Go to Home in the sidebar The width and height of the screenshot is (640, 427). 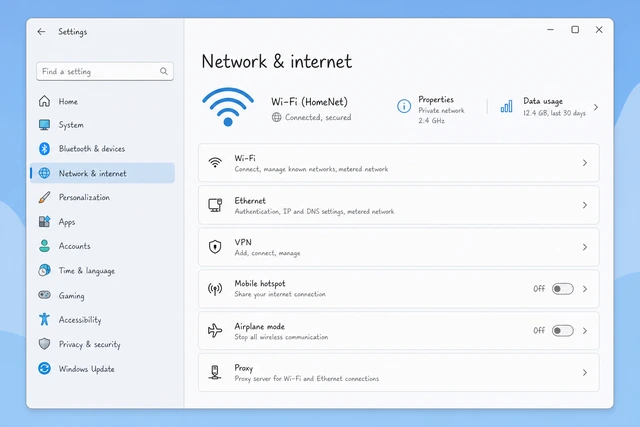click(102, 101)
